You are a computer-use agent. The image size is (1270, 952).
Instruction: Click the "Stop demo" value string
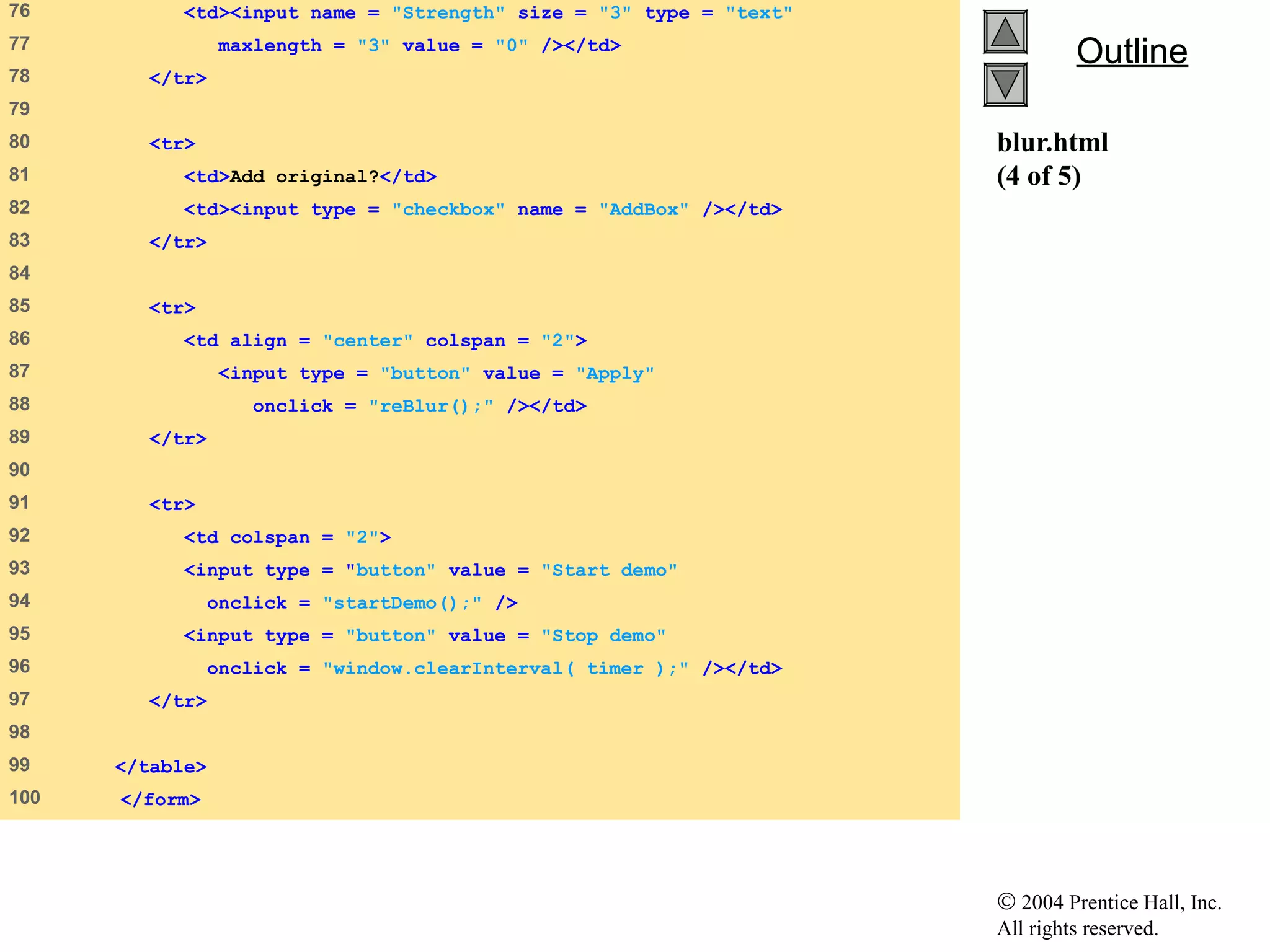pyautogui.click(x=603, y=636)
